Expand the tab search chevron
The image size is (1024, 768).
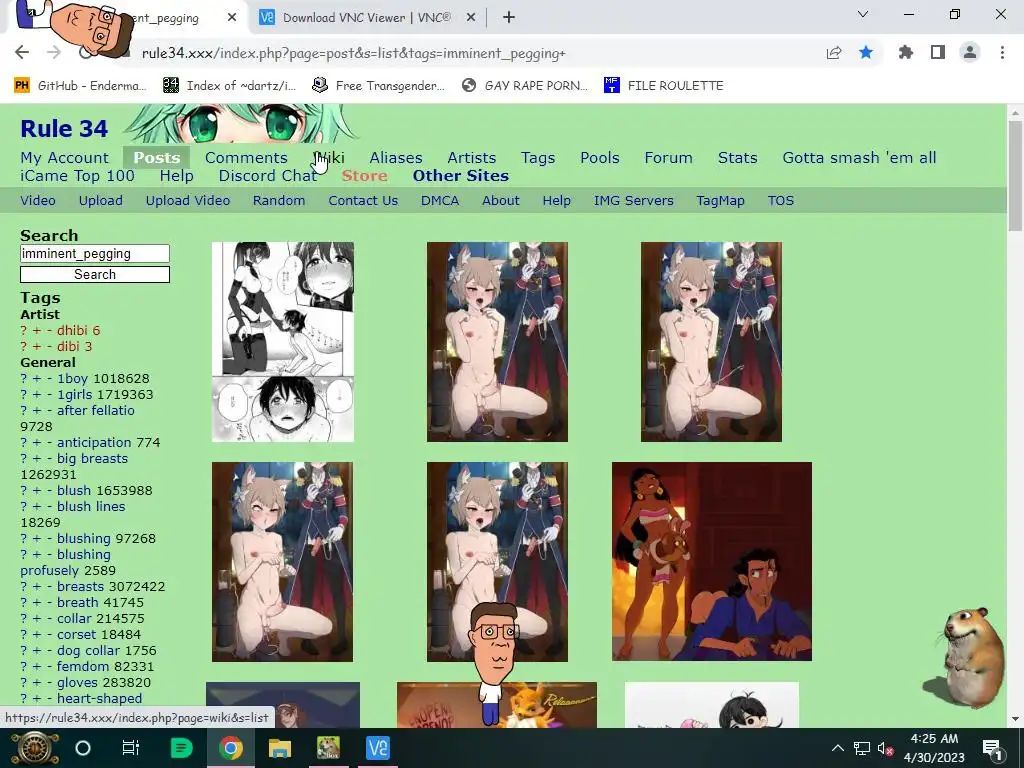coord(863,14)
